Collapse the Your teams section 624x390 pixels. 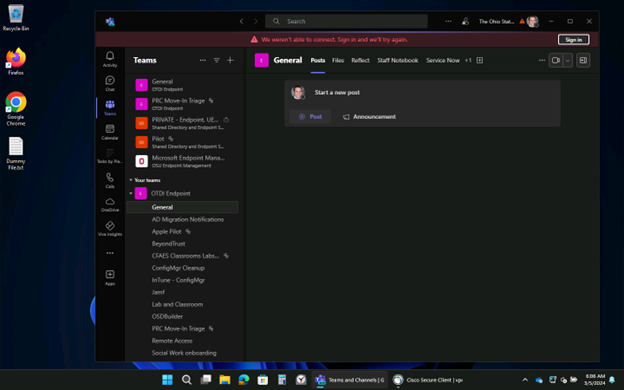pos(131,180)
